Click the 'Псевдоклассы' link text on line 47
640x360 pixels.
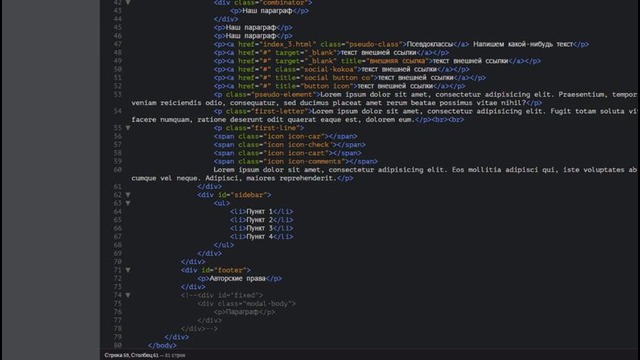[430, 44]
